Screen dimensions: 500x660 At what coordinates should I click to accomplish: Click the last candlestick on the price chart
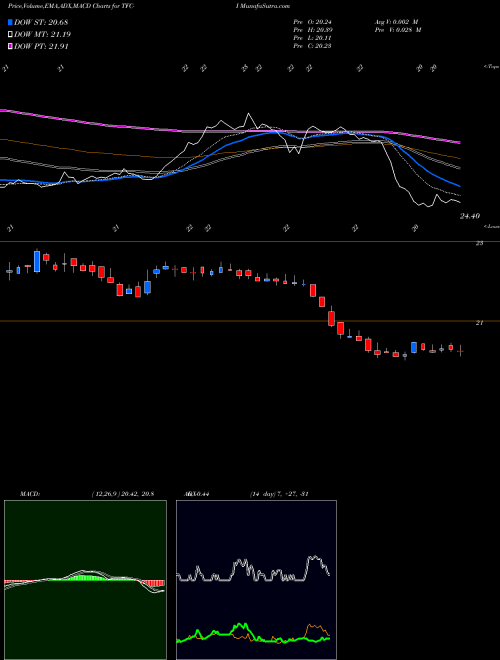pyautogui.click(x=461, y=350)
